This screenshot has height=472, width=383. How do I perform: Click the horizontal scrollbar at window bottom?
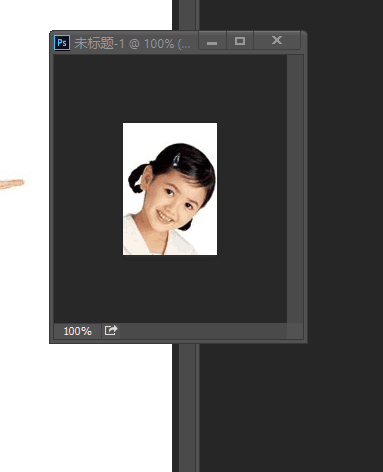[x=203, y=331]
